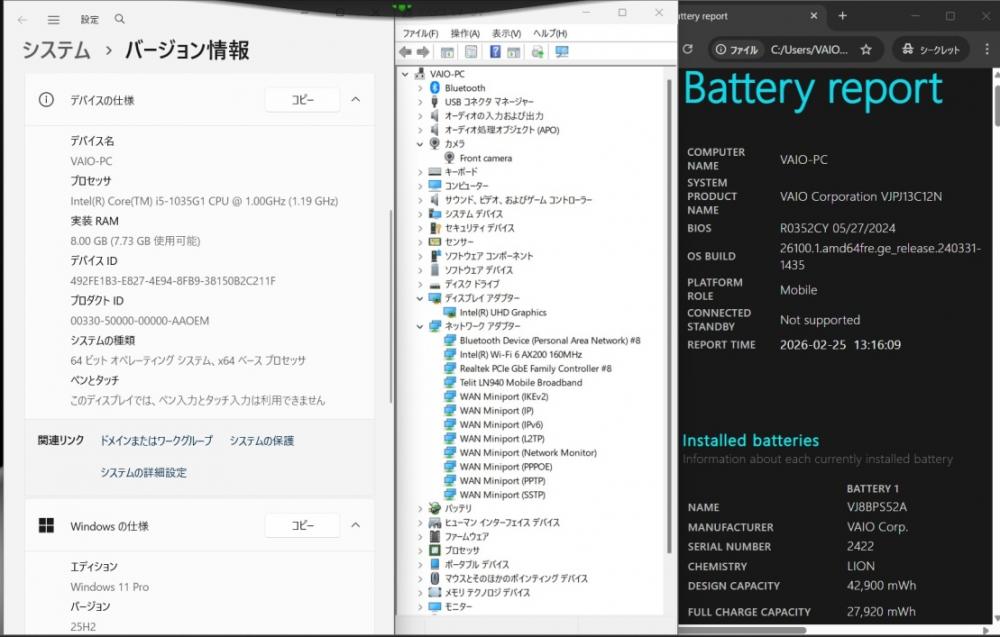Click the Chrome incognito シークレット indicator
Image resolution: width=1000 pixels, height=637 pixels.
(930, 49)
